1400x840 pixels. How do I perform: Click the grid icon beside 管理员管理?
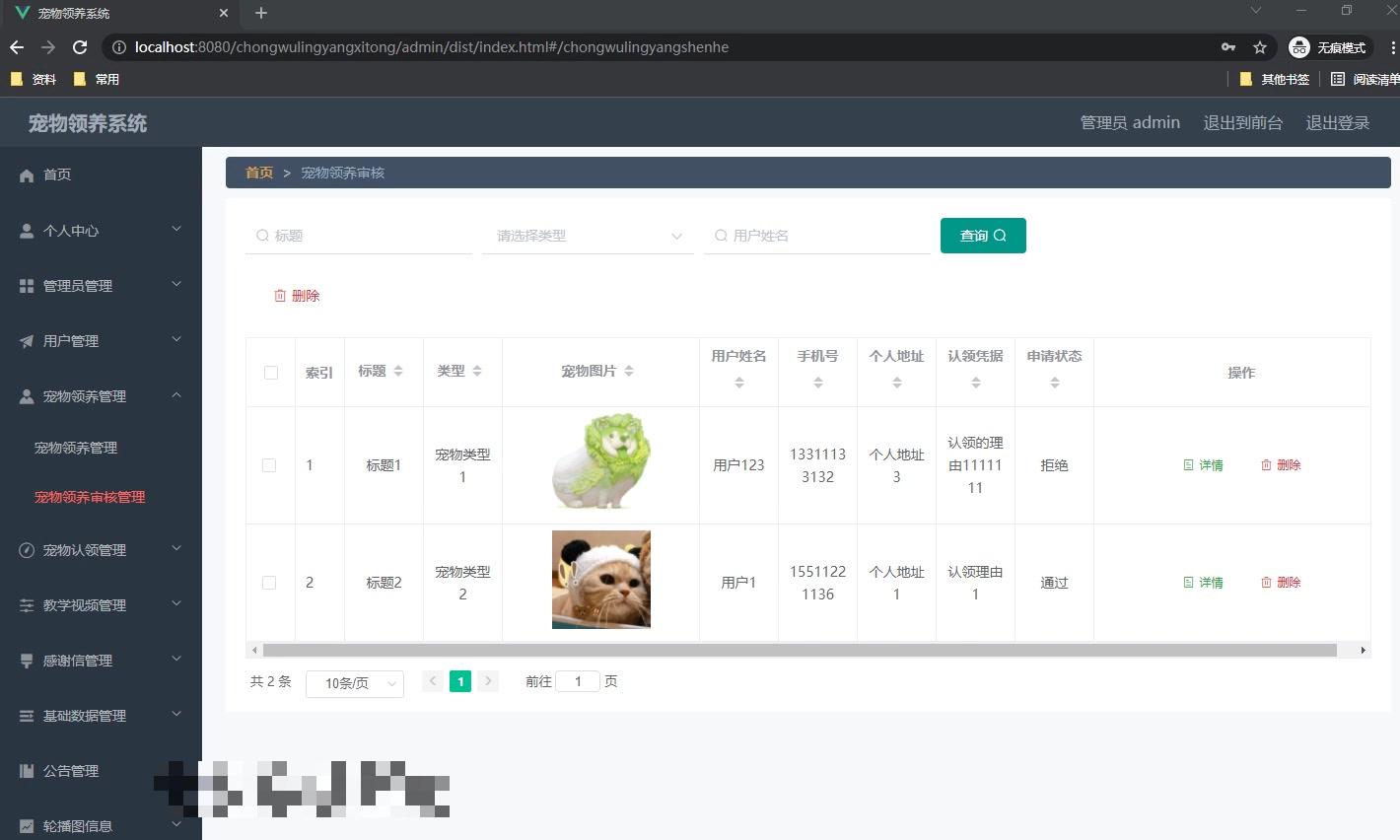point(27,286)
